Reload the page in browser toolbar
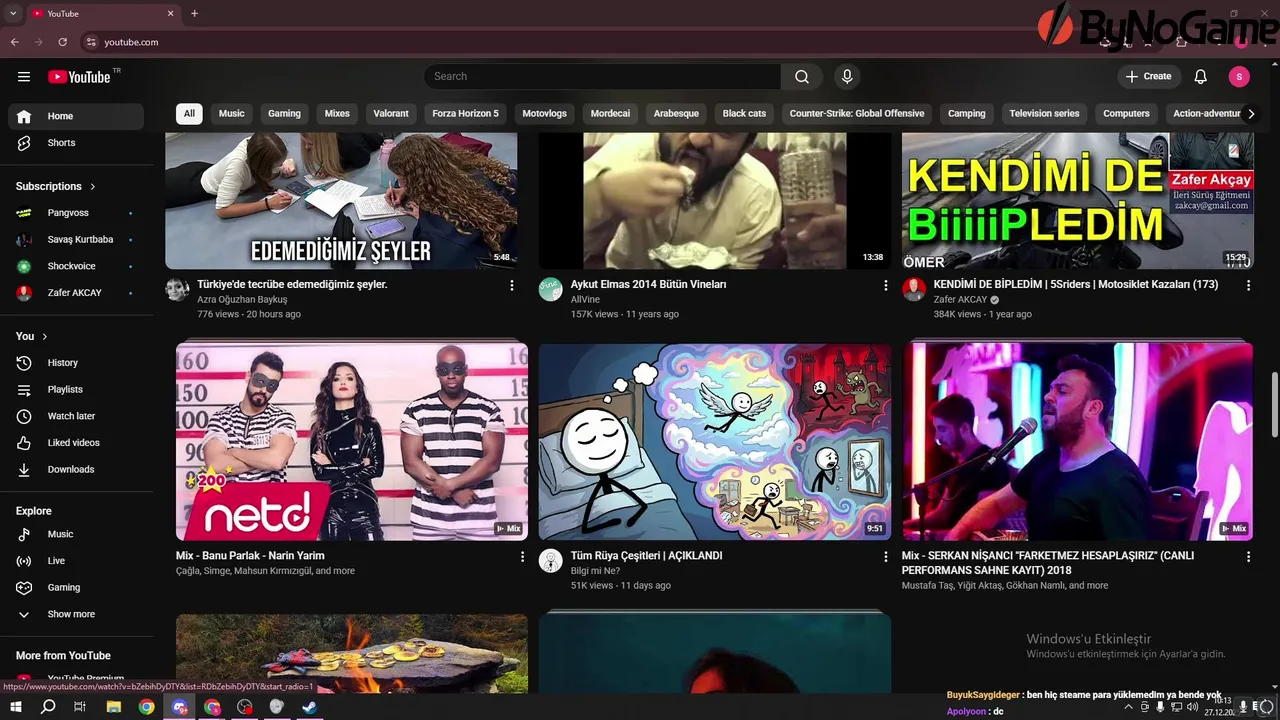Image resolution: width=1280 pixels, height=720 pixels. tap(63, 42)
